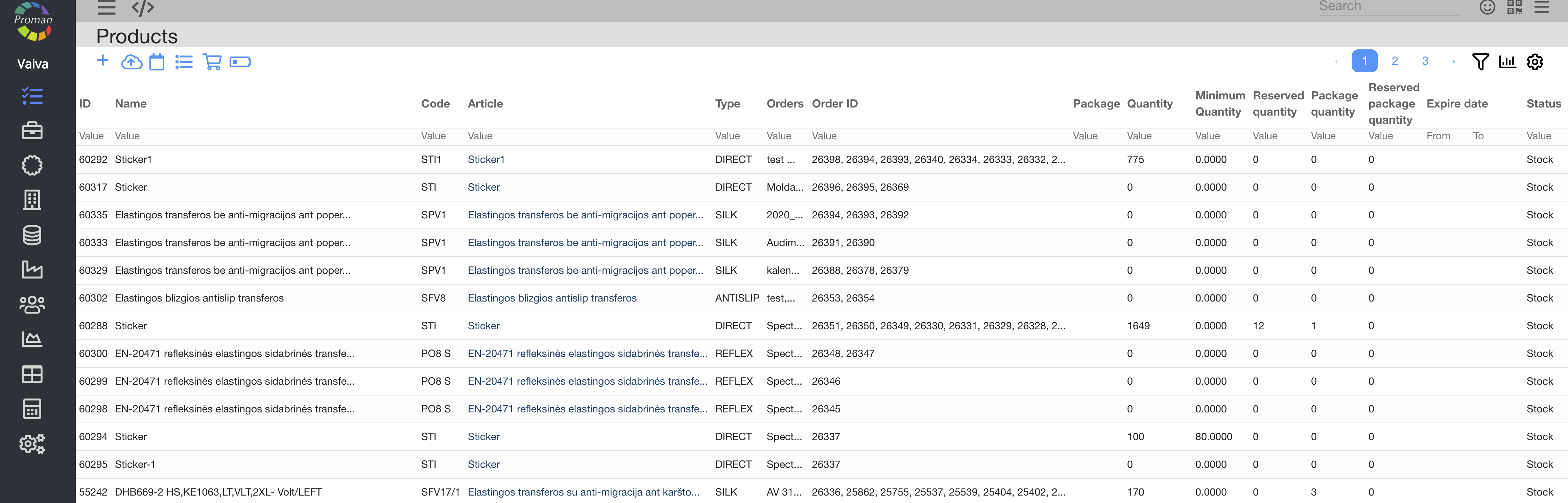
Task: Switch to page 3
Action: coord(1425,62)
